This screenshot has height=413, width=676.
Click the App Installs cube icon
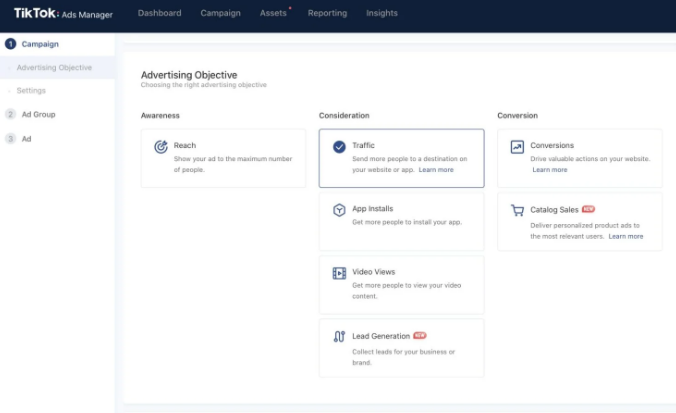tap(339, 210)
